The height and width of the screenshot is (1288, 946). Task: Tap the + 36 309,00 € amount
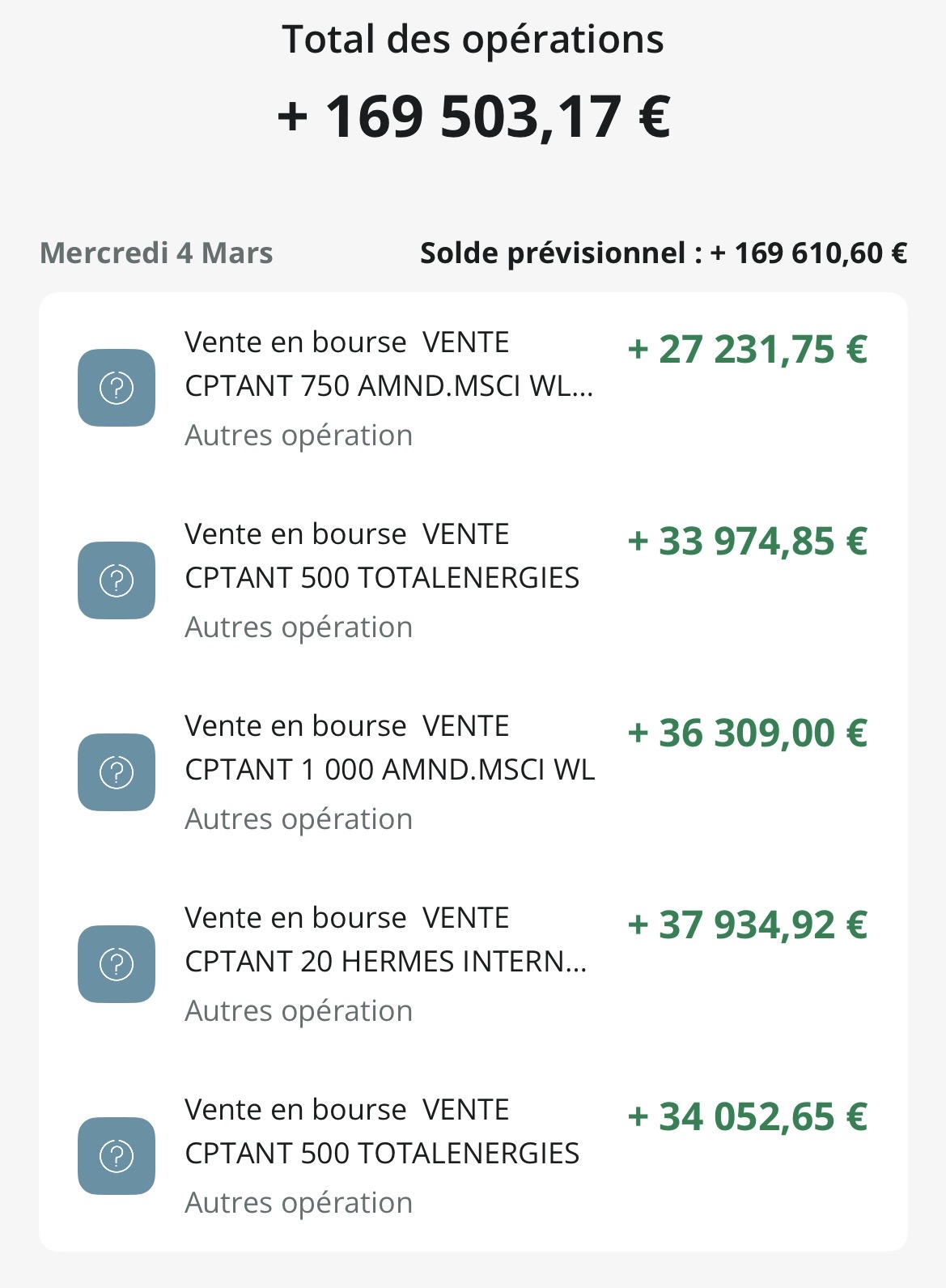(747, 733)
